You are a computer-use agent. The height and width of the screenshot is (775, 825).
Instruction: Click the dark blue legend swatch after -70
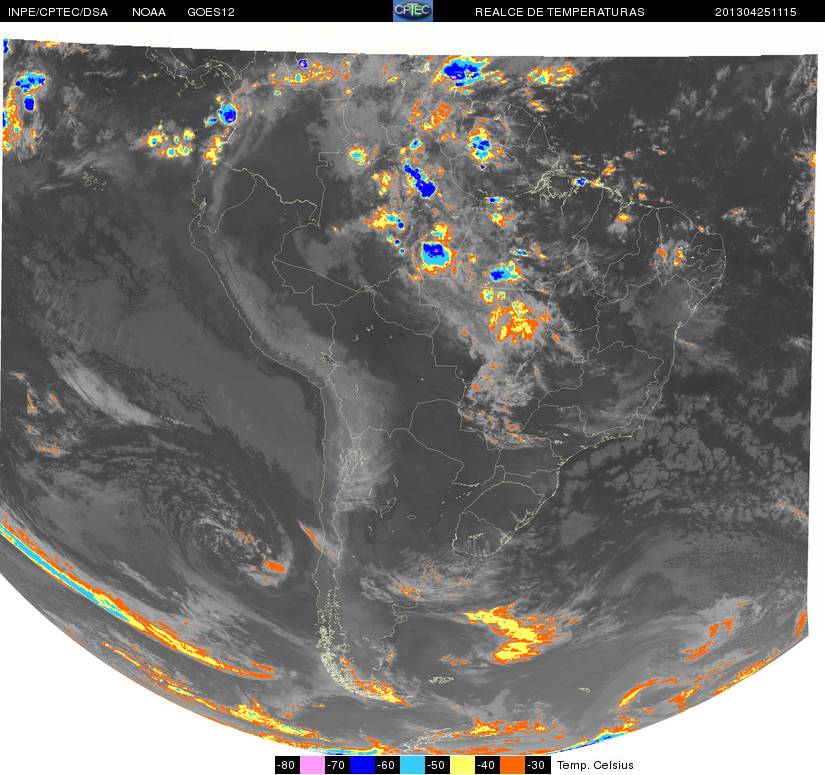pyautogui.click(x=362, y=765)
